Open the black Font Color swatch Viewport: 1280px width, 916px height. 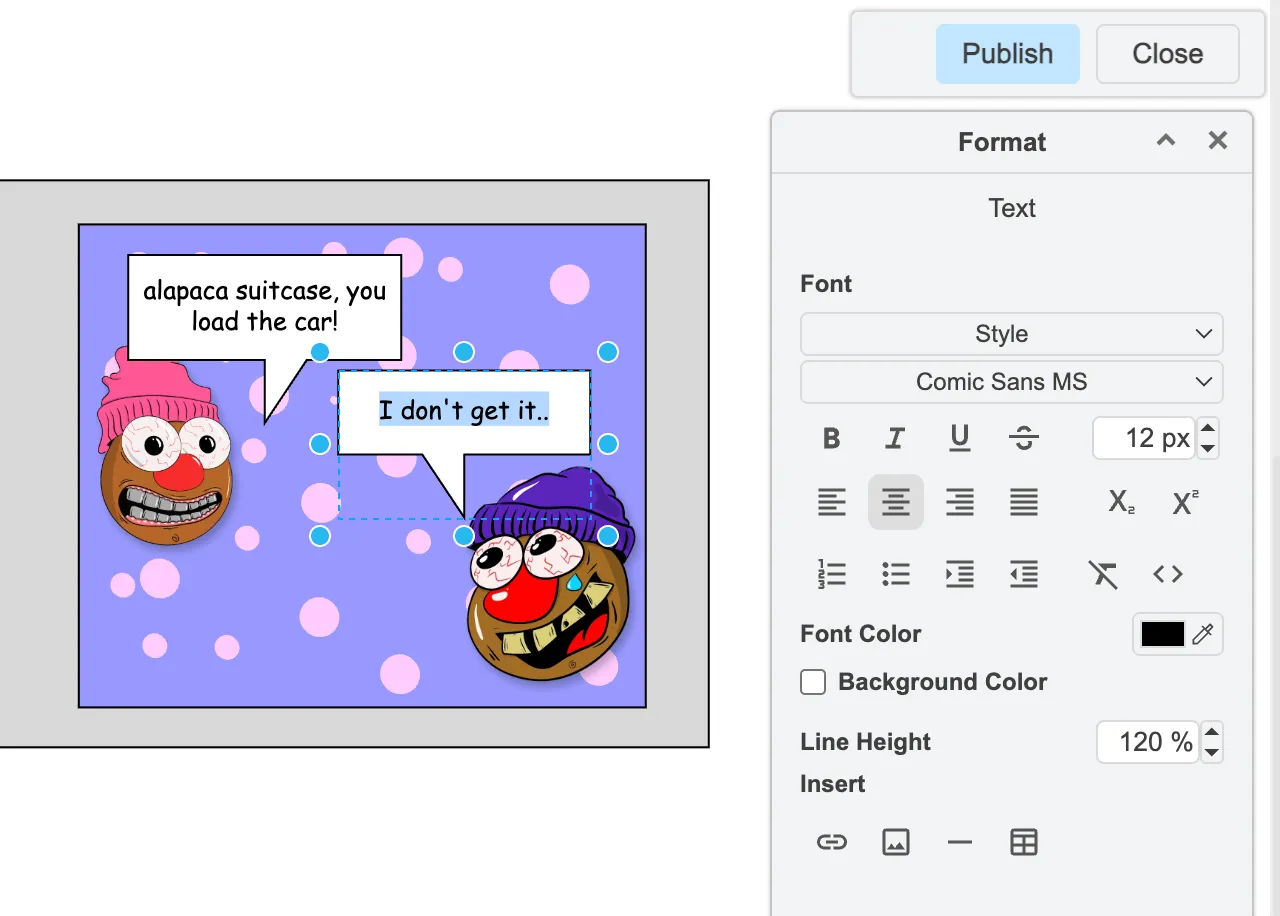[x=1163, y=634]
